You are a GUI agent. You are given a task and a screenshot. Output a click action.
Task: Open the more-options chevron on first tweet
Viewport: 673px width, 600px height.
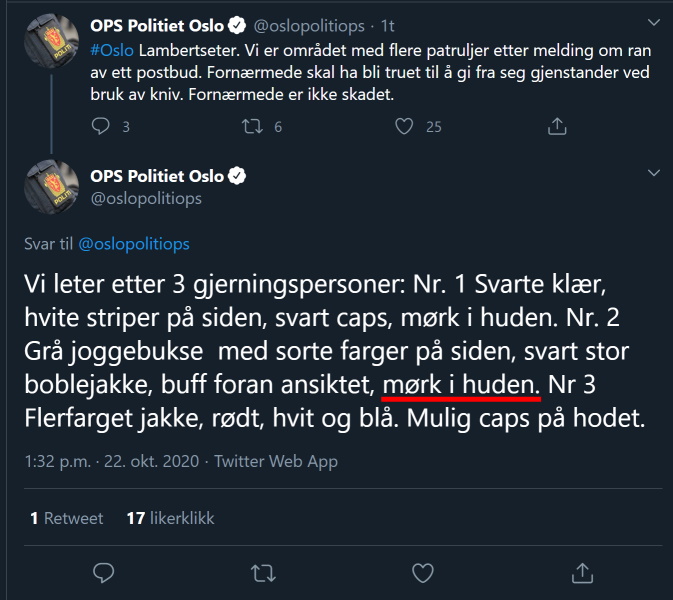point(654,22)
